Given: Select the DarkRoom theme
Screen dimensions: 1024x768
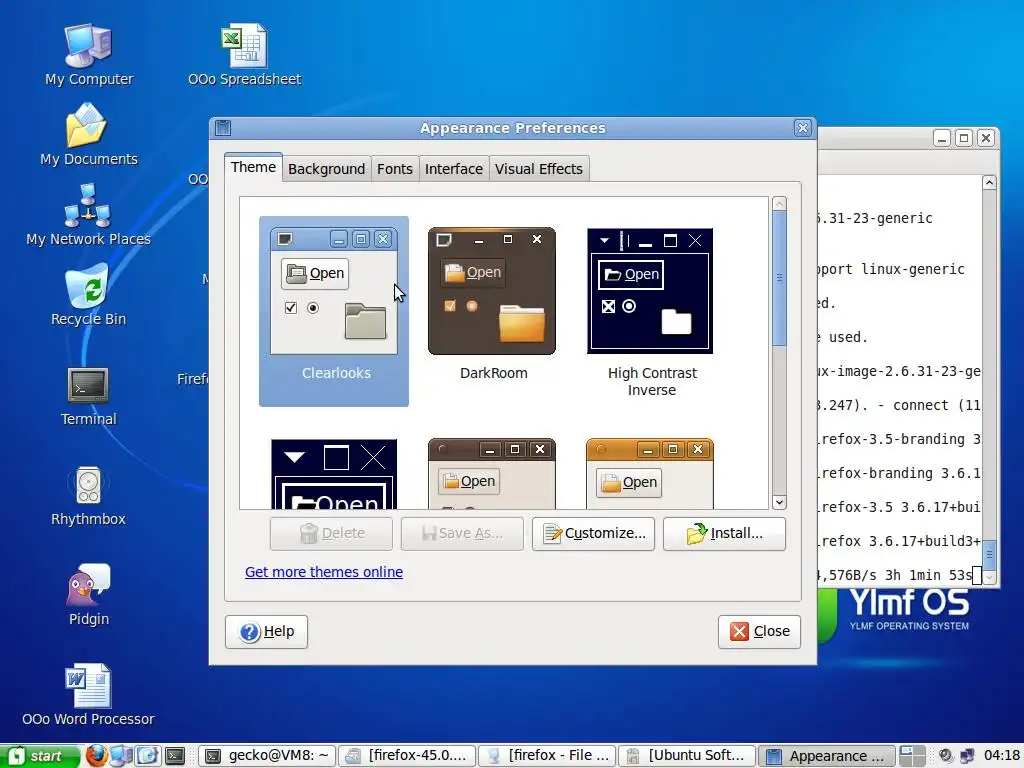Looking at the screenshot, I should 492,305.
